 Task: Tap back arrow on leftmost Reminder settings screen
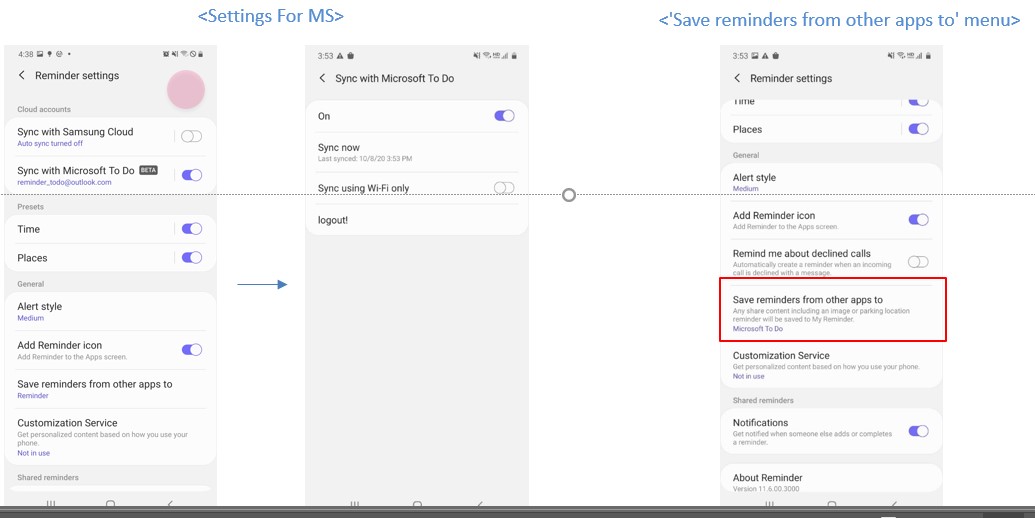(22, 75)
